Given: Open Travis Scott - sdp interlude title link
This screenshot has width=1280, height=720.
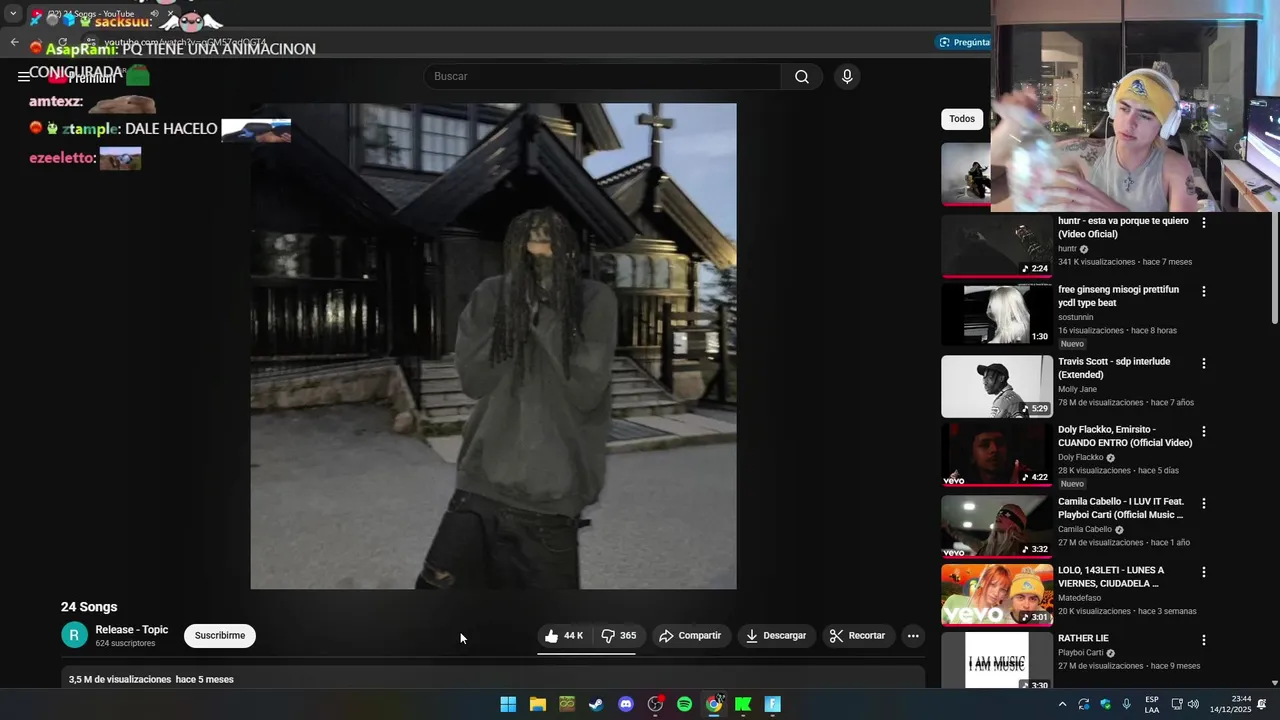Looking at the screenshot, I should click(x=1114, y=368).
